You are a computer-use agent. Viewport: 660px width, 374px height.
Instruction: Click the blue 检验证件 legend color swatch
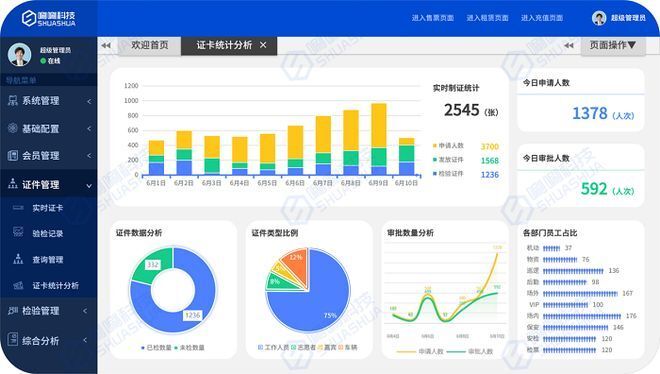click(434, 173)
